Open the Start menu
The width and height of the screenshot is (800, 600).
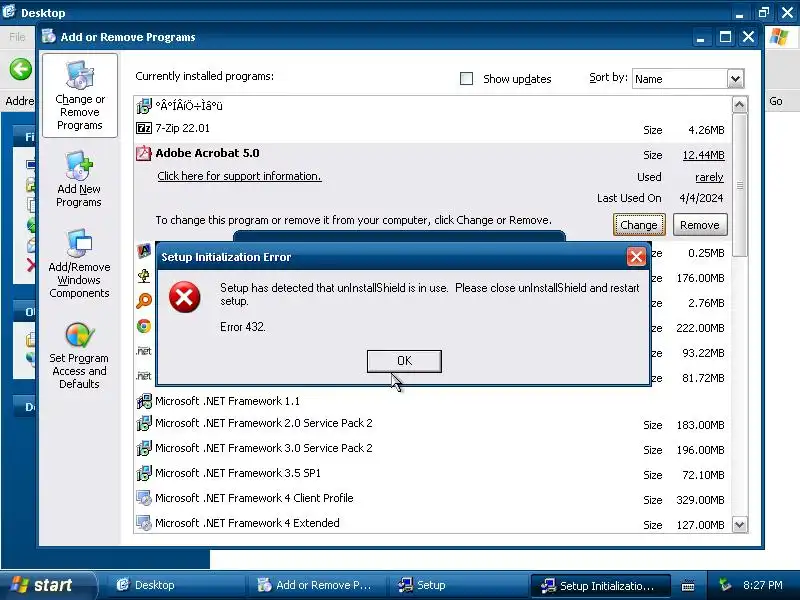point(47,585)
